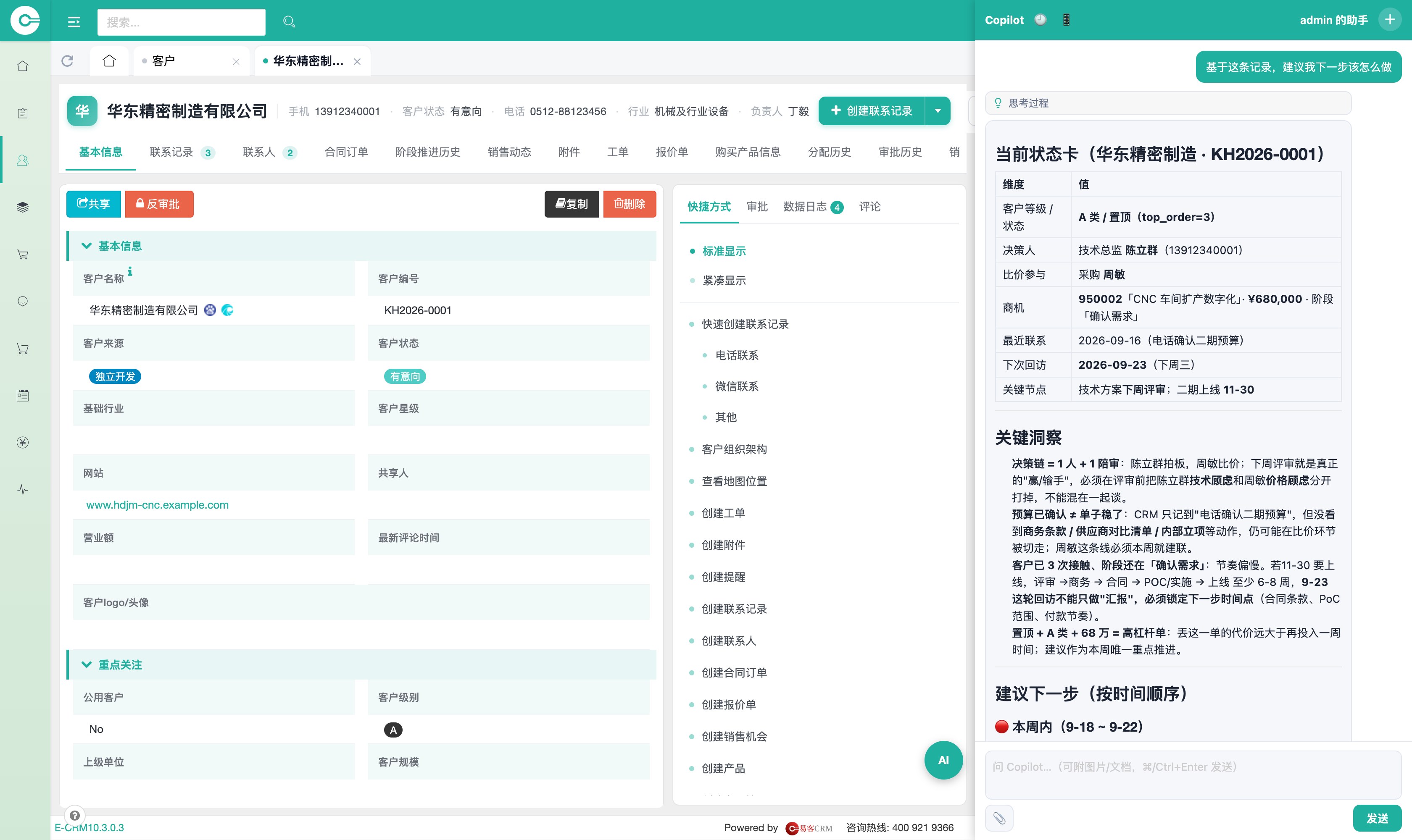The width and height of the screenshot is (1412, 840).
Task: Open www.hdjm-cnc.example.com link
Action: (158, 505)
